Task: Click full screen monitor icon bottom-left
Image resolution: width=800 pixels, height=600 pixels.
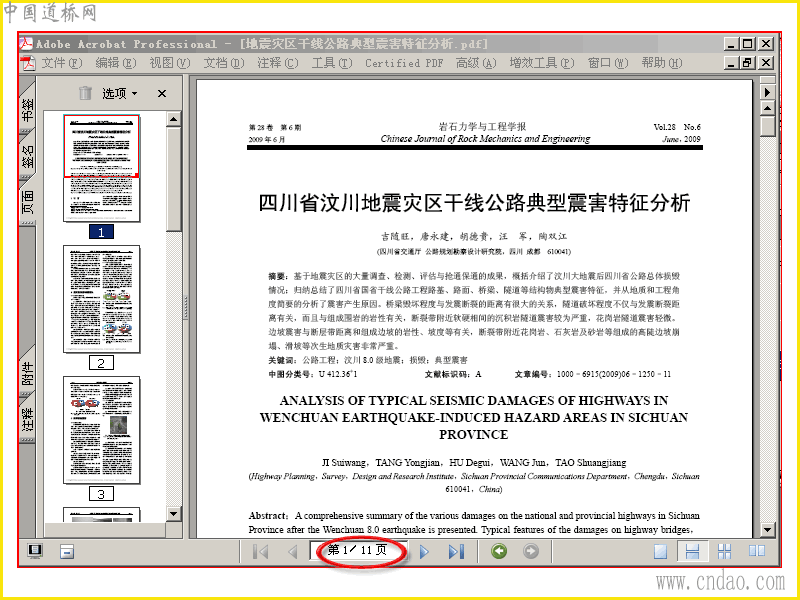Action: [x=35, y=551]
